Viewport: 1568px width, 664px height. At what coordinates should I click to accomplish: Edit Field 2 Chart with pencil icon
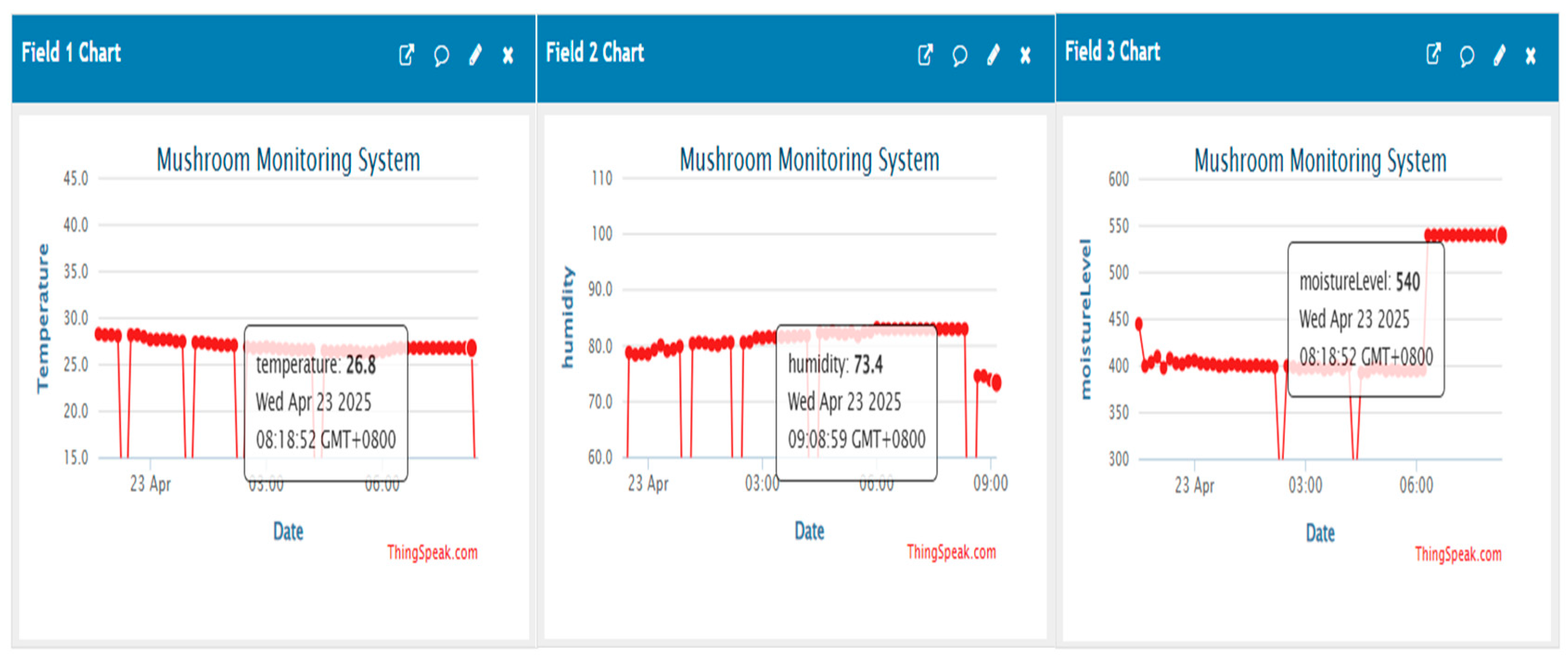(994, 55)
